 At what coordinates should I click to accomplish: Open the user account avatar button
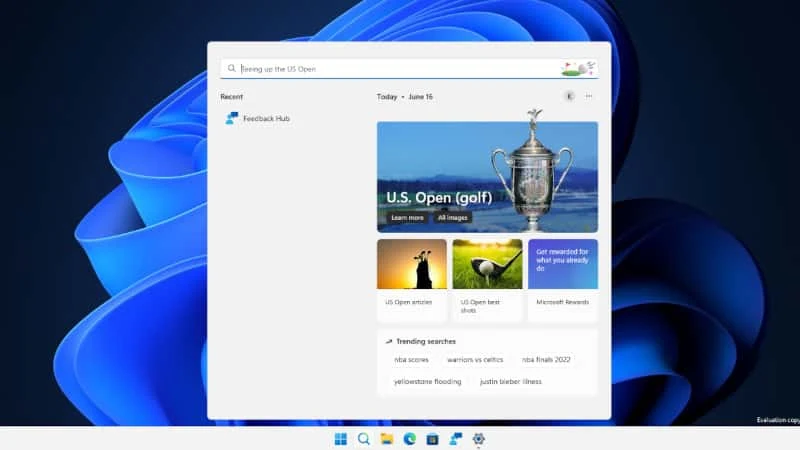(569, 96)
